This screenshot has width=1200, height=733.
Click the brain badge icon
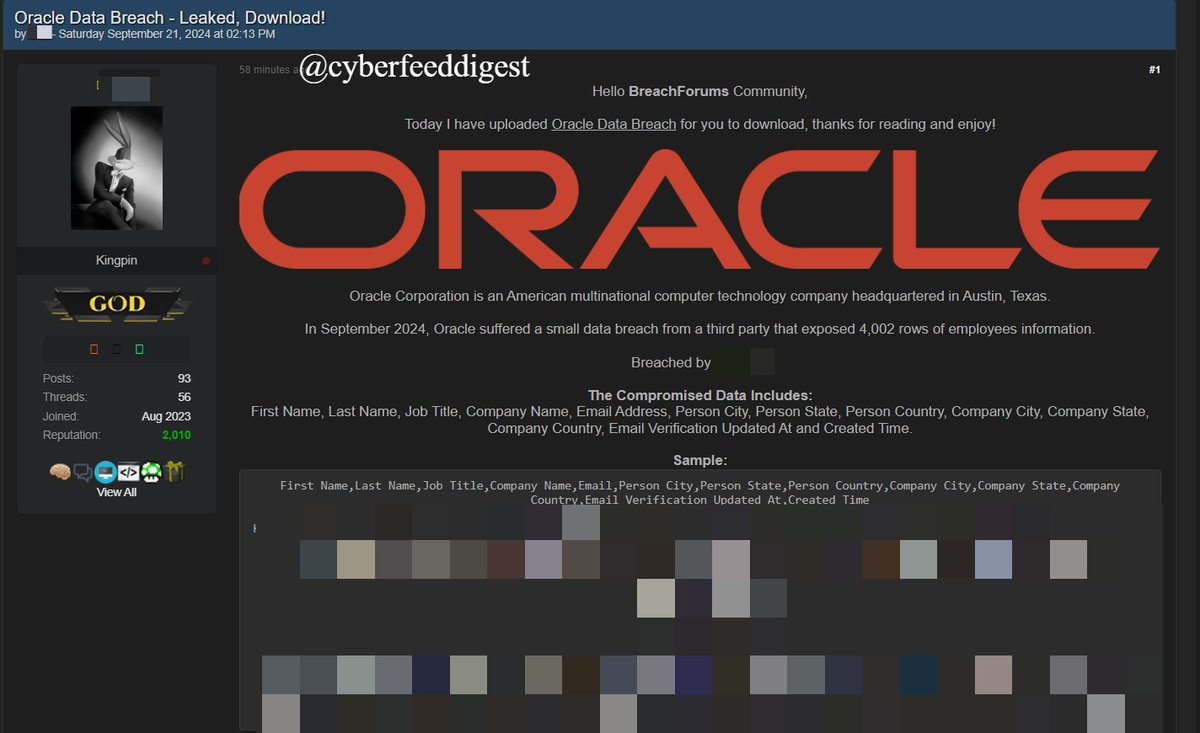click(61, 471)
